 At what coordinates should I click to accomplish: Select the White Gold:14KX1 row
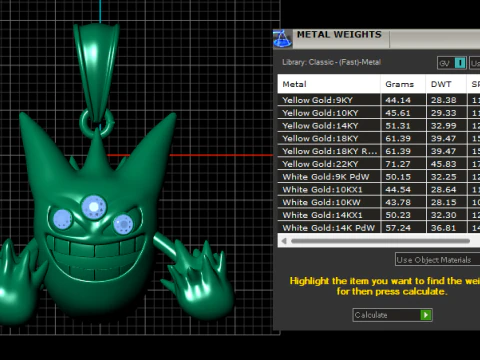[379, 215]
